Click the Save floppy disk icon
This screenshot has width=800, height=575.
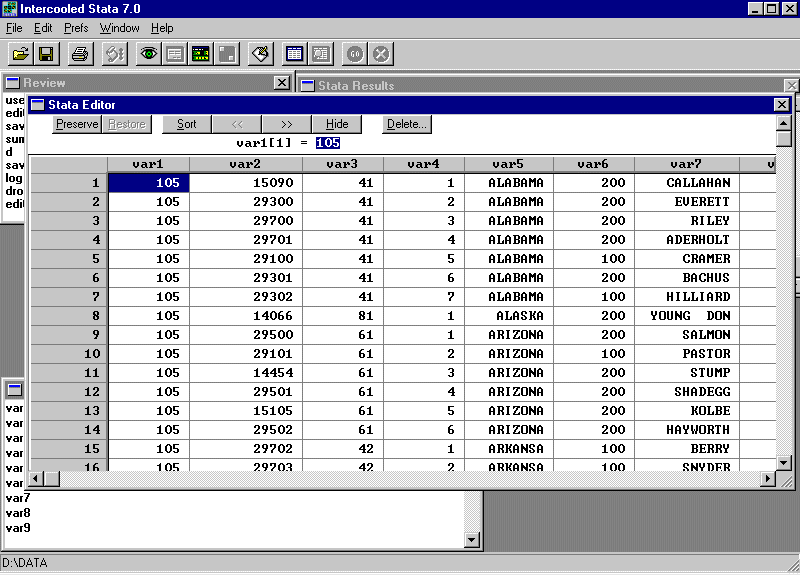[x=46, y=54]
